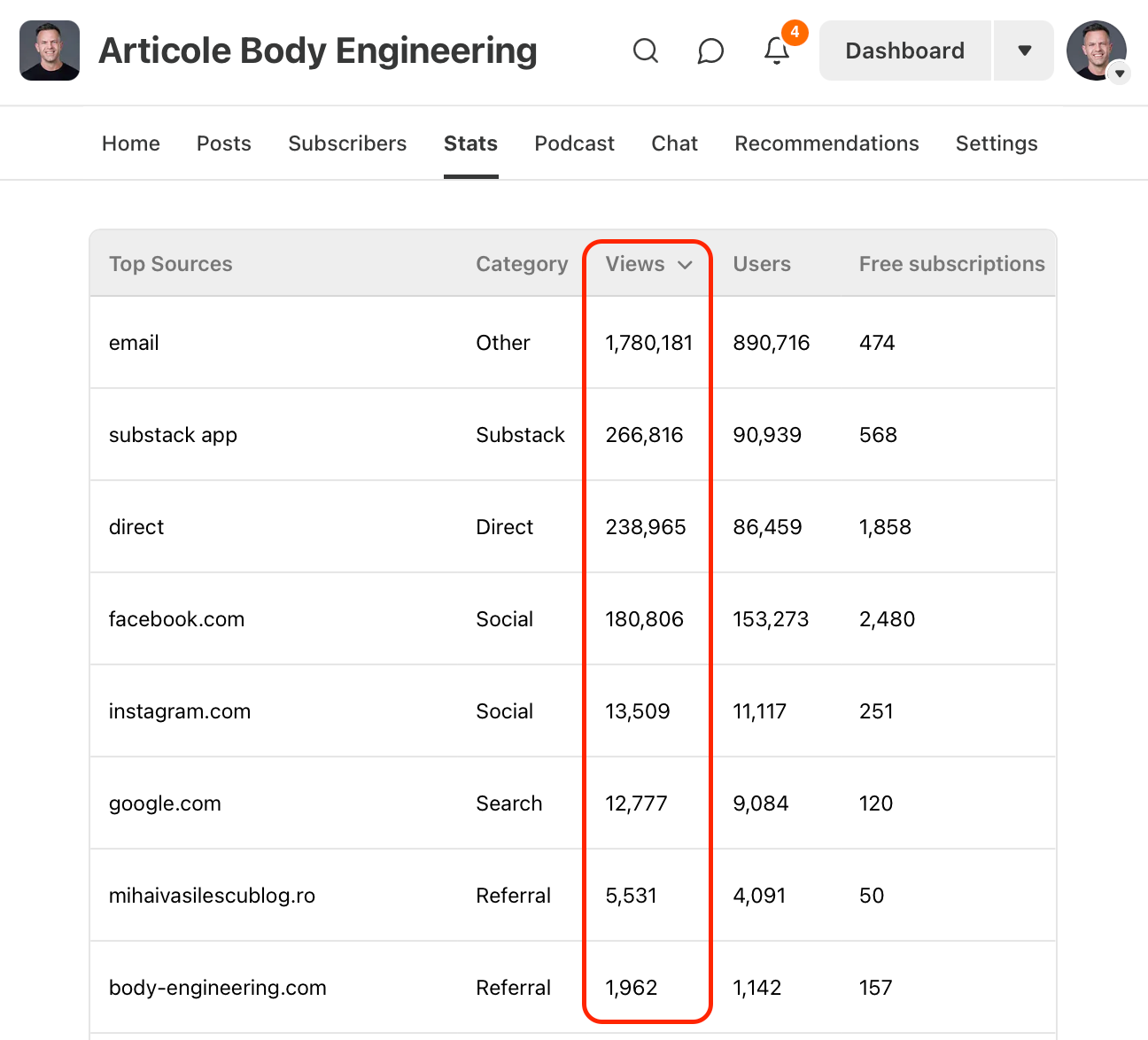Click the Articole Body Engineering title
This screenshot has width=1148, height=1040.
[x=318, y=50]
